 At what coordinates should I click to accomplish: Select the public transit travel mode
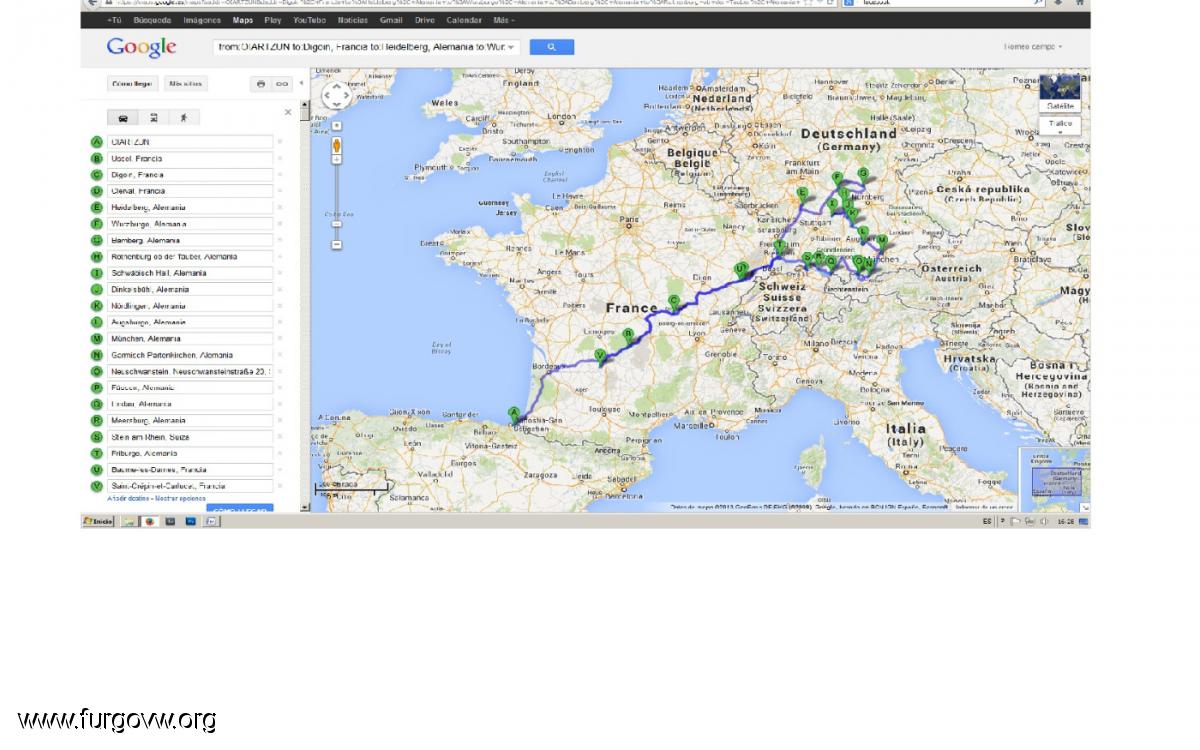(x=153, y=118)
